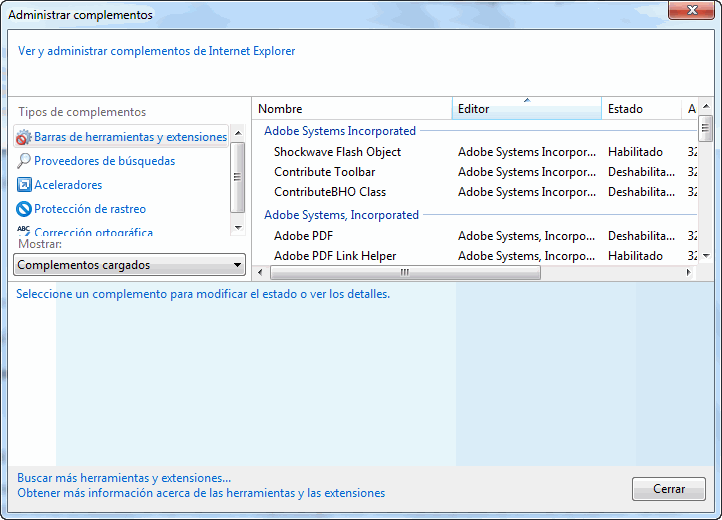
Task: Click the add-on types list scroll up arrow
Action: [x=238, y=133]
